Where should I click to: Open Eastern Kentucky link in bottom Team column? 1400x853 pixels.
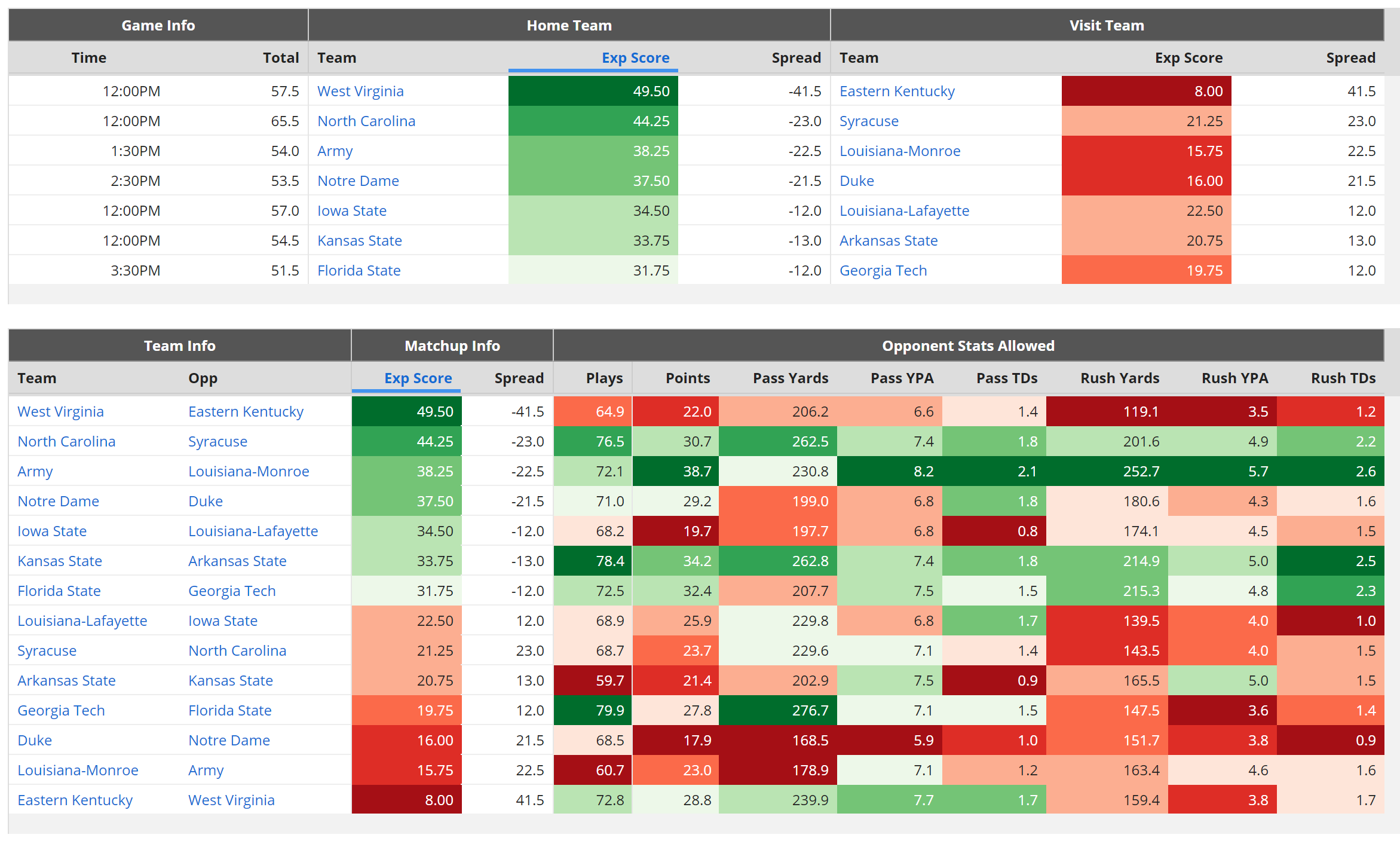coord(75,800)
